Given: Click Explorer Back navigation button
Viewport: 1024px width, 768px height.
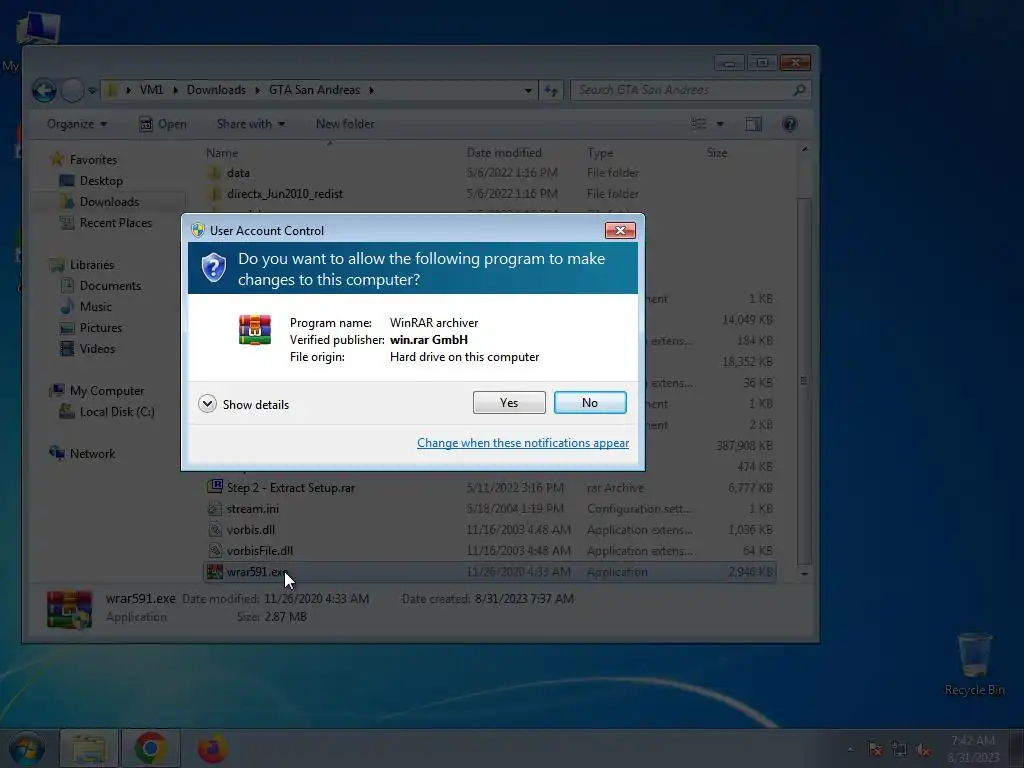Looking at the screenshot, I should [44, 90].
